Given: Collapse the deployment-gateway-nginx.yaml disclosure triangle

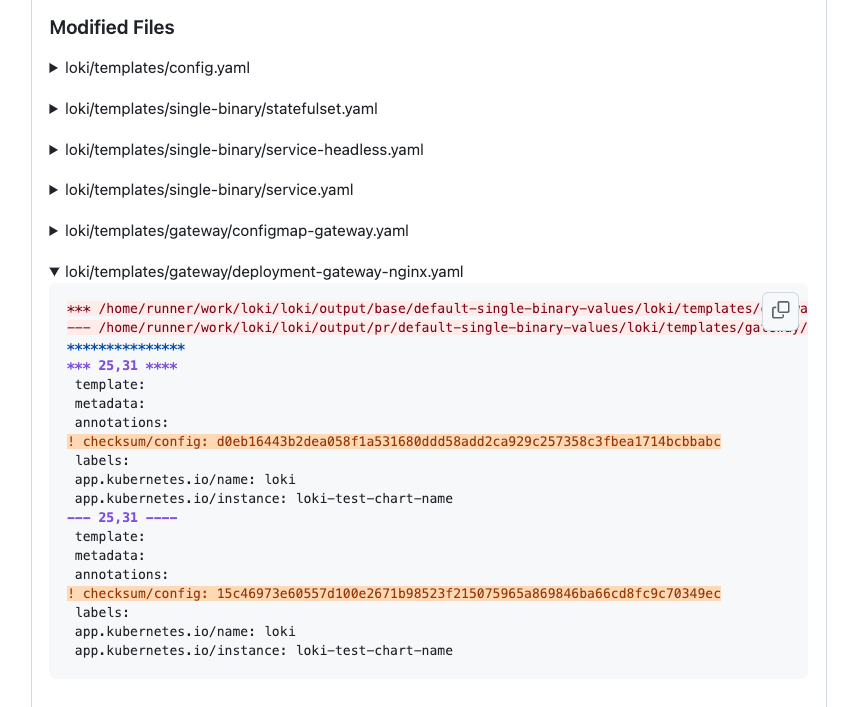Looking at the screenshot, I should click(x=54, y=272).
